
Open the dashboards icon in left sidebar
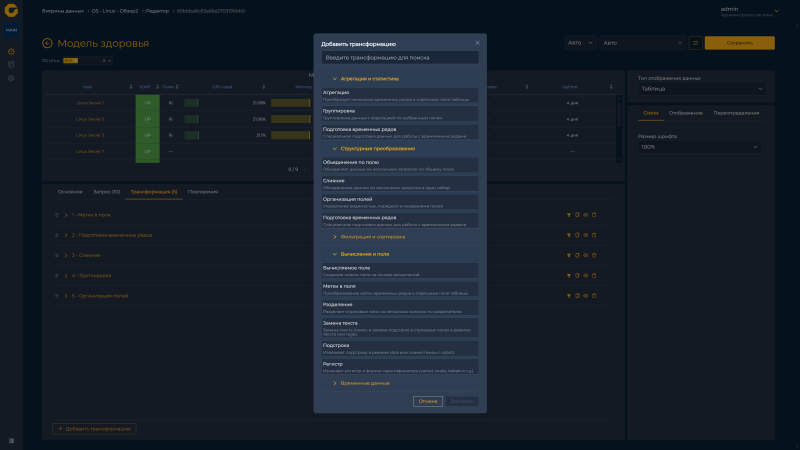pos(11,52)
